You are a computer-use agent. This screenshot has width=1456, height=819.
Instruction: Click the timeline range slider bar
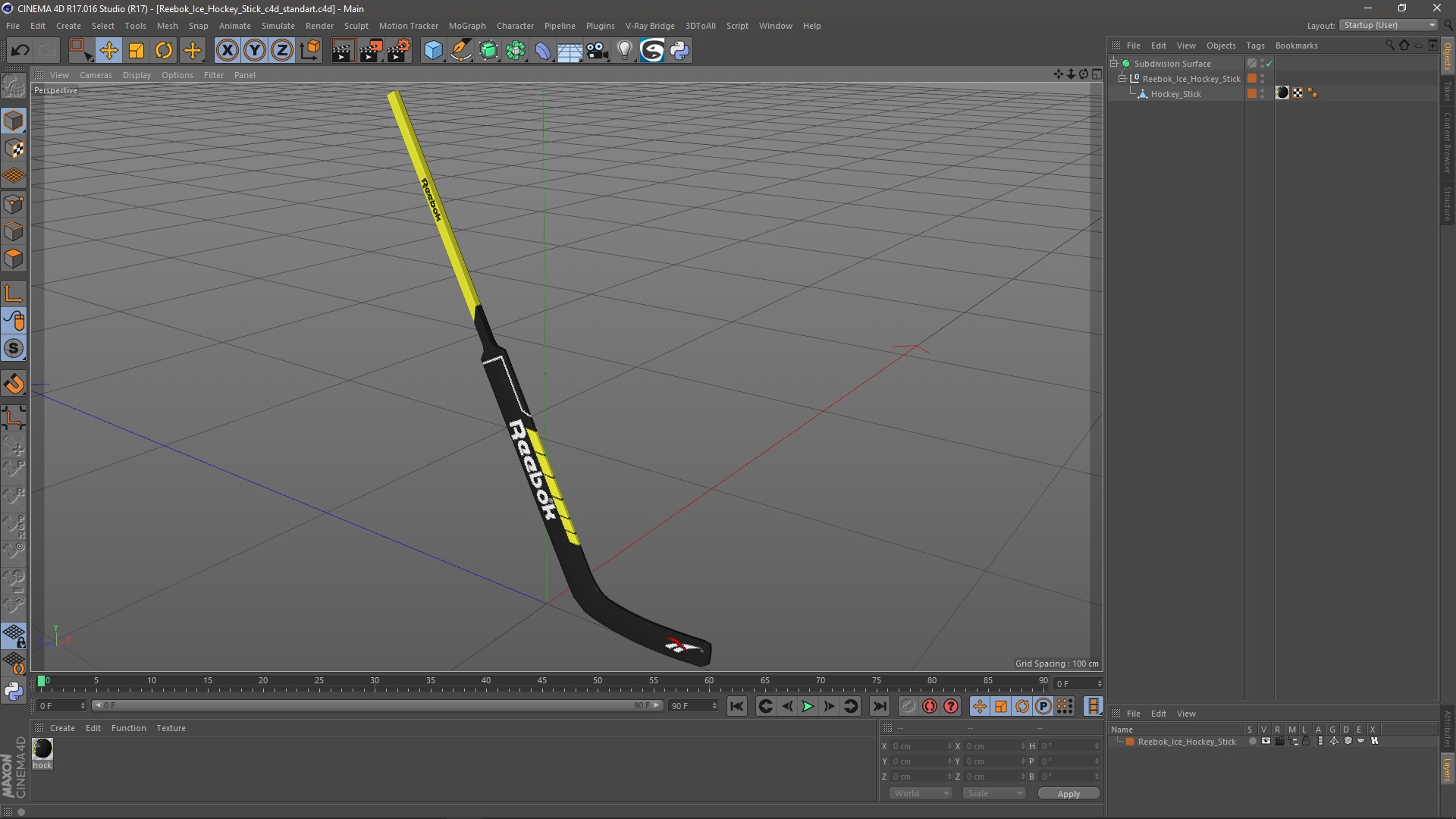378,705
